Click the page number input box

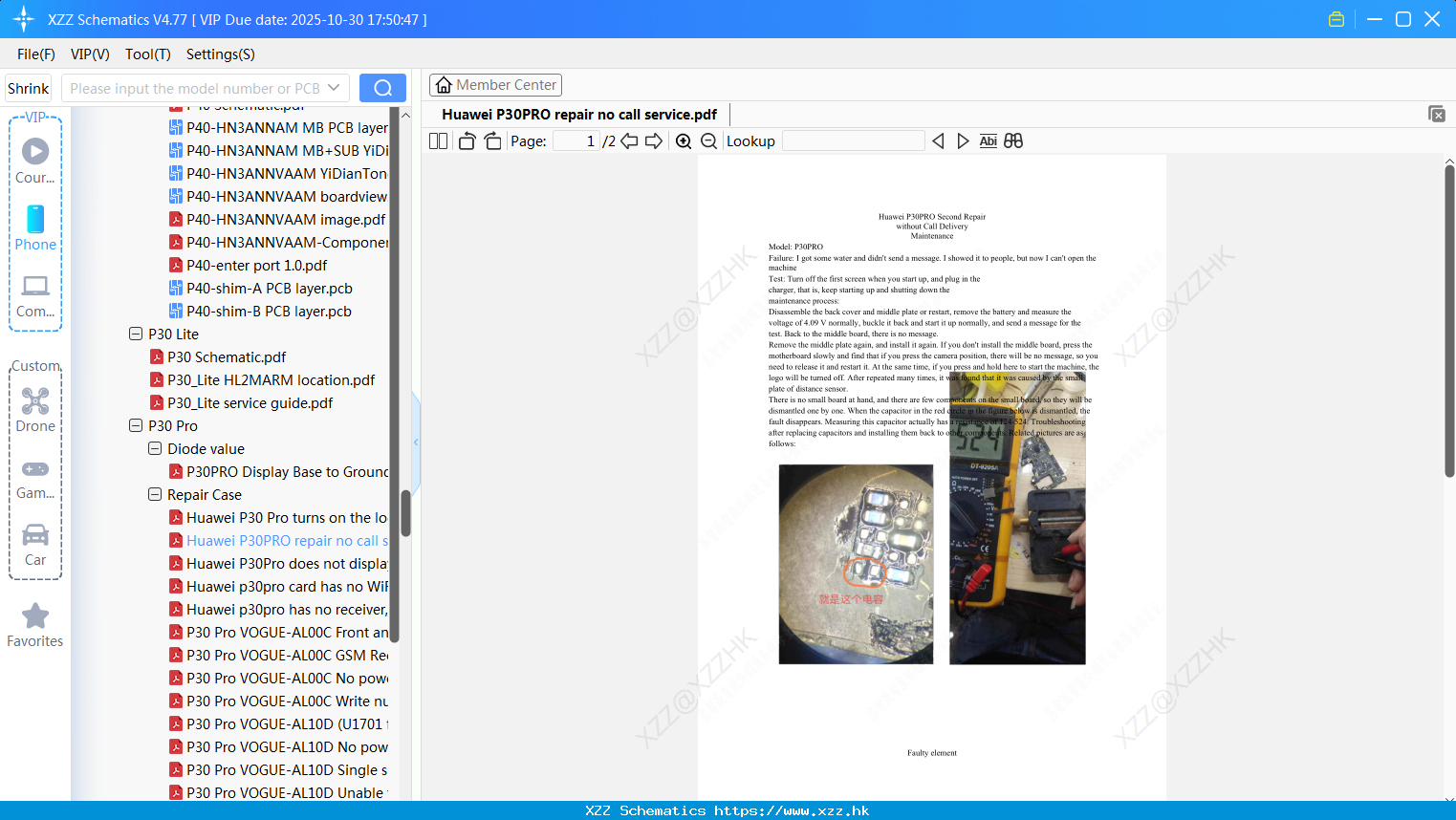576,141
